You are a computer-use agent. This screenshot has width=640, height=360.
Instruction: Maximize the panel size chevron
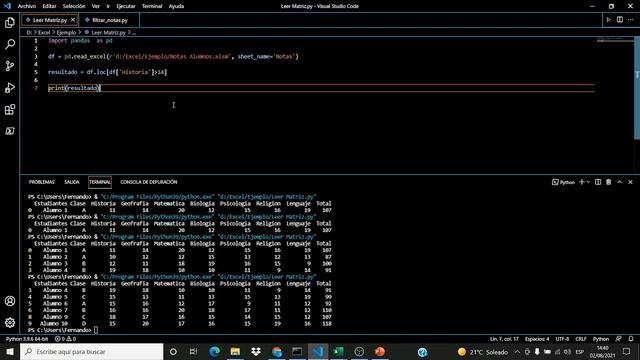[x=620, y=182]
